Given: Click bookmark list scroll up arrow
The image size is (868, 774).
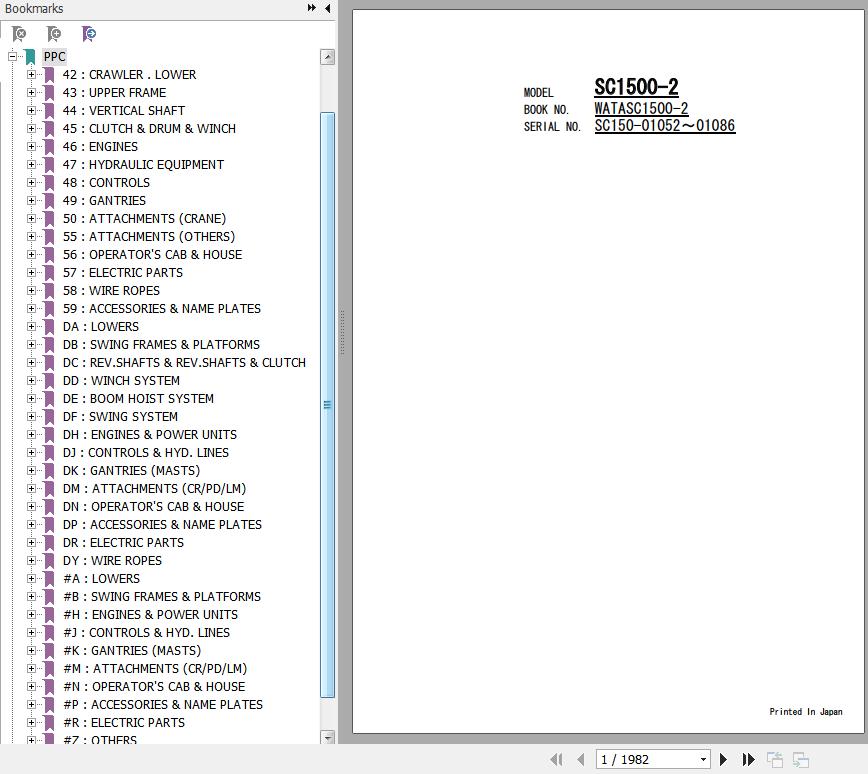Looking at the screenshot, I should coord(327,56).
